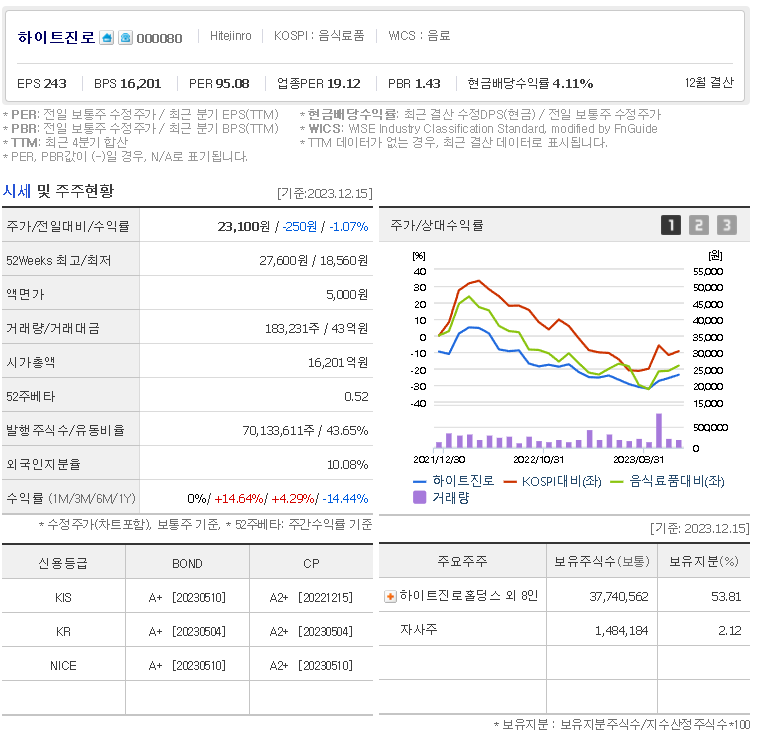Click the 보유지분(%) column header
The width and height of the screenshot is (757, 743).
[704, 561]
